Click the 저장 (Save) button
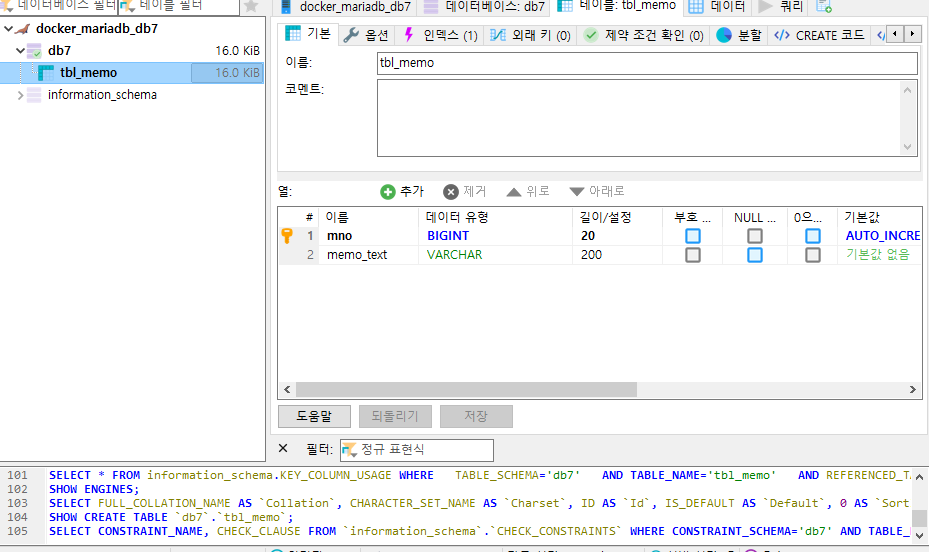This screenshot has height=552, width=929. [x=476, y=416]
